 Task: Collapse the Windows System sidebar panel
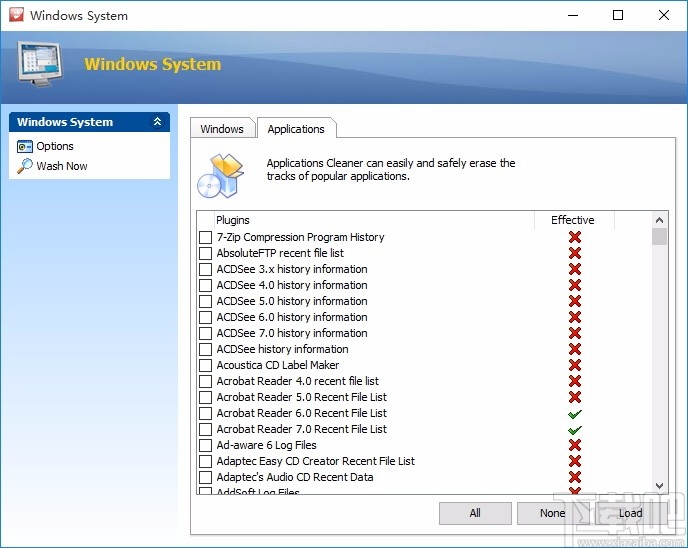pyautogui.click(x=157, y=122)
